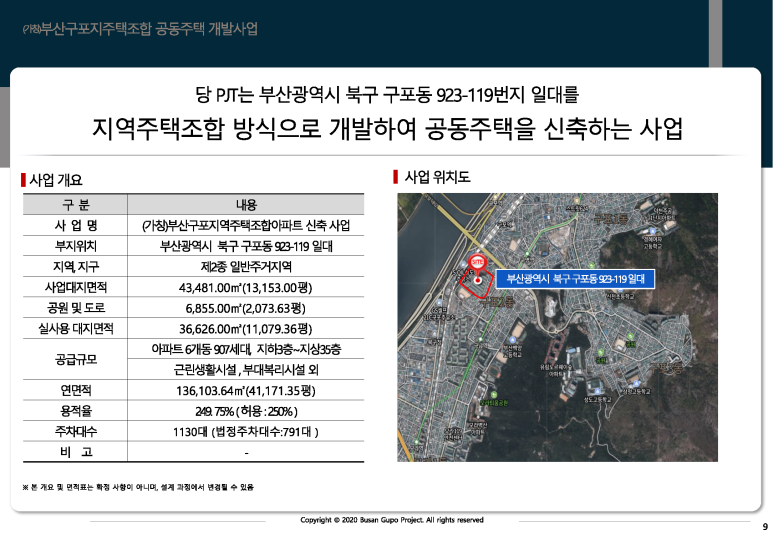Select the cell '제2종 일반주거지역'
The width and height of the screenshot is (773, 535).
click(246, 267)
